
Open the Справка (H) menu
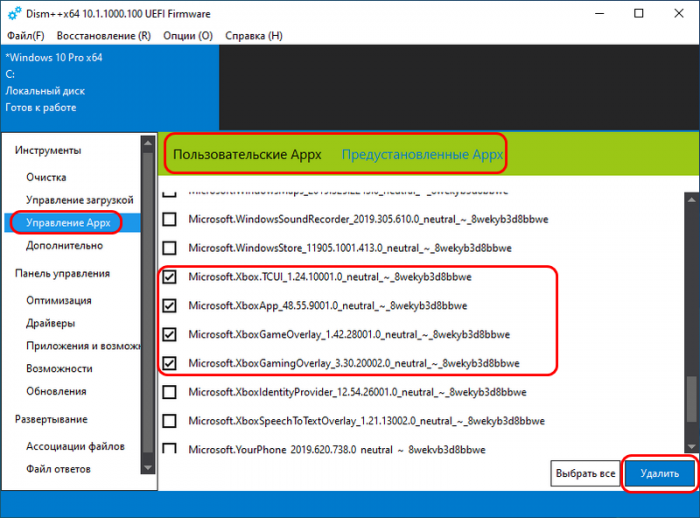(254, 36)
